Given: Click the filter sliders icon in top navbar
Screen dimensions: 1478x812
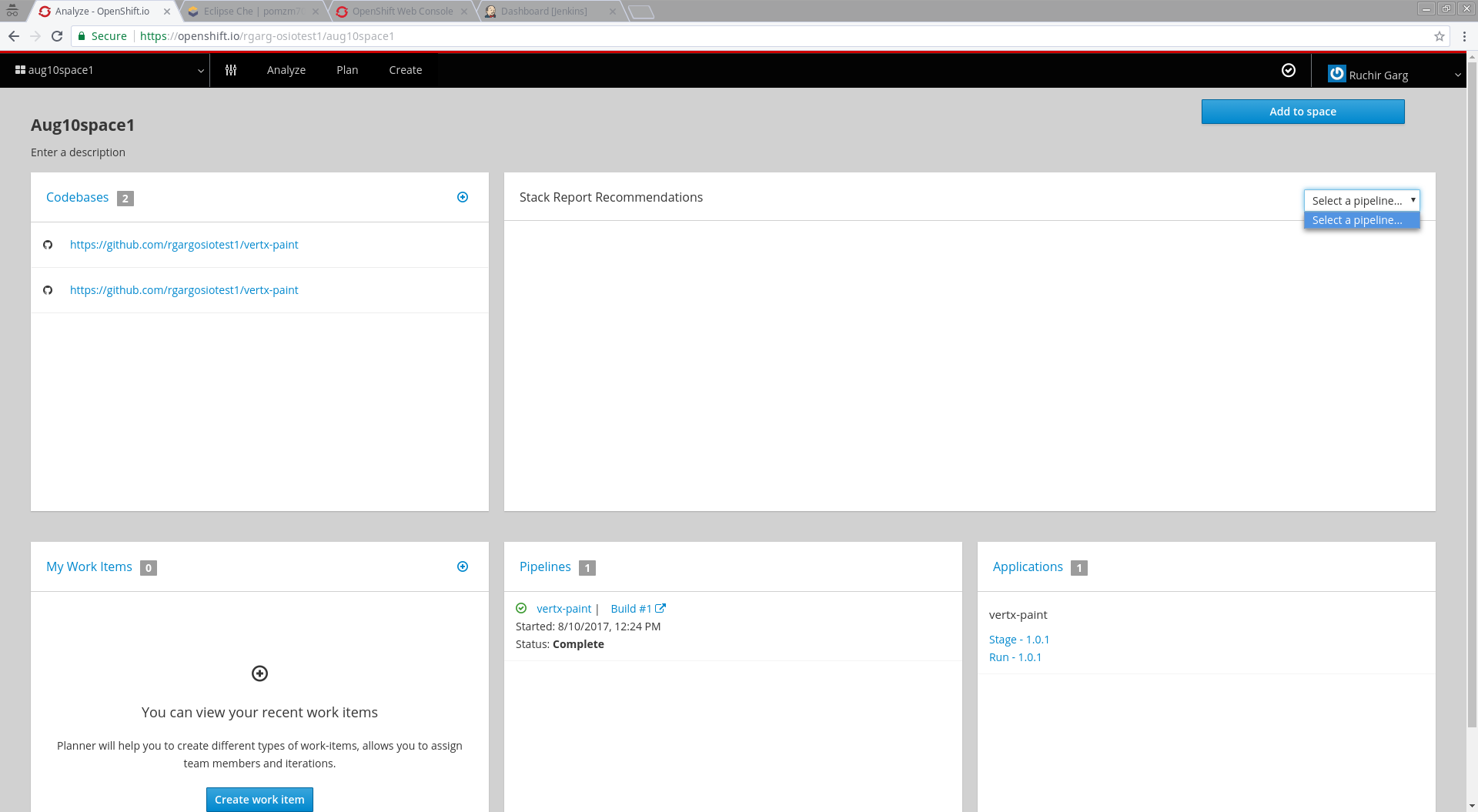Looking at the screenshot, I should [x=230, y=69].
